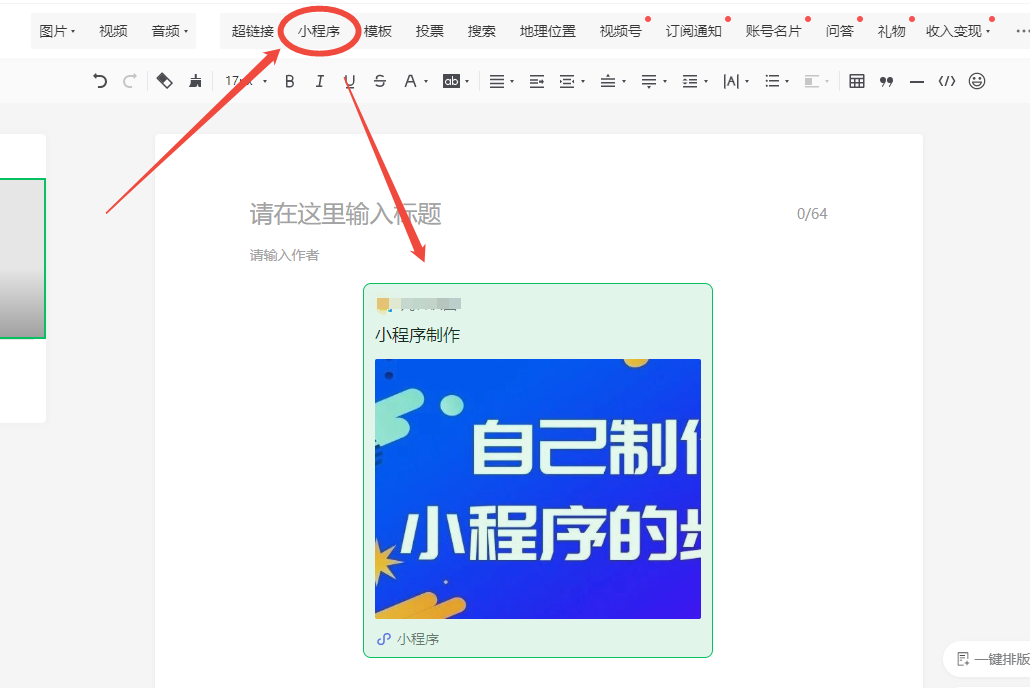Redo the last action

tap(129, 81)
